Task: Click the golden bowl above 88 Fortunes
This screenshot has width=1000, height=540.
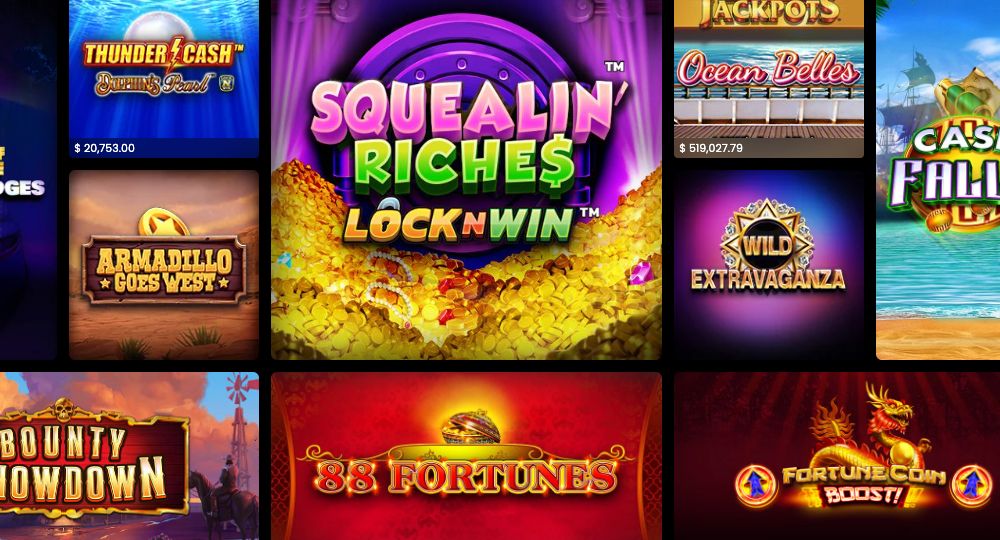Action: (471, 428)
